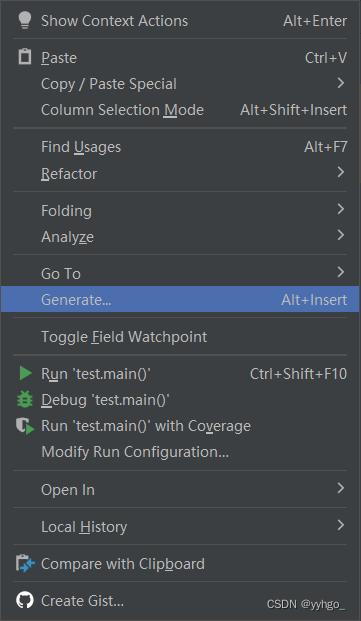361x621 pixels.
Task: Click the Create Gist... text
Action: click(82, 601)
